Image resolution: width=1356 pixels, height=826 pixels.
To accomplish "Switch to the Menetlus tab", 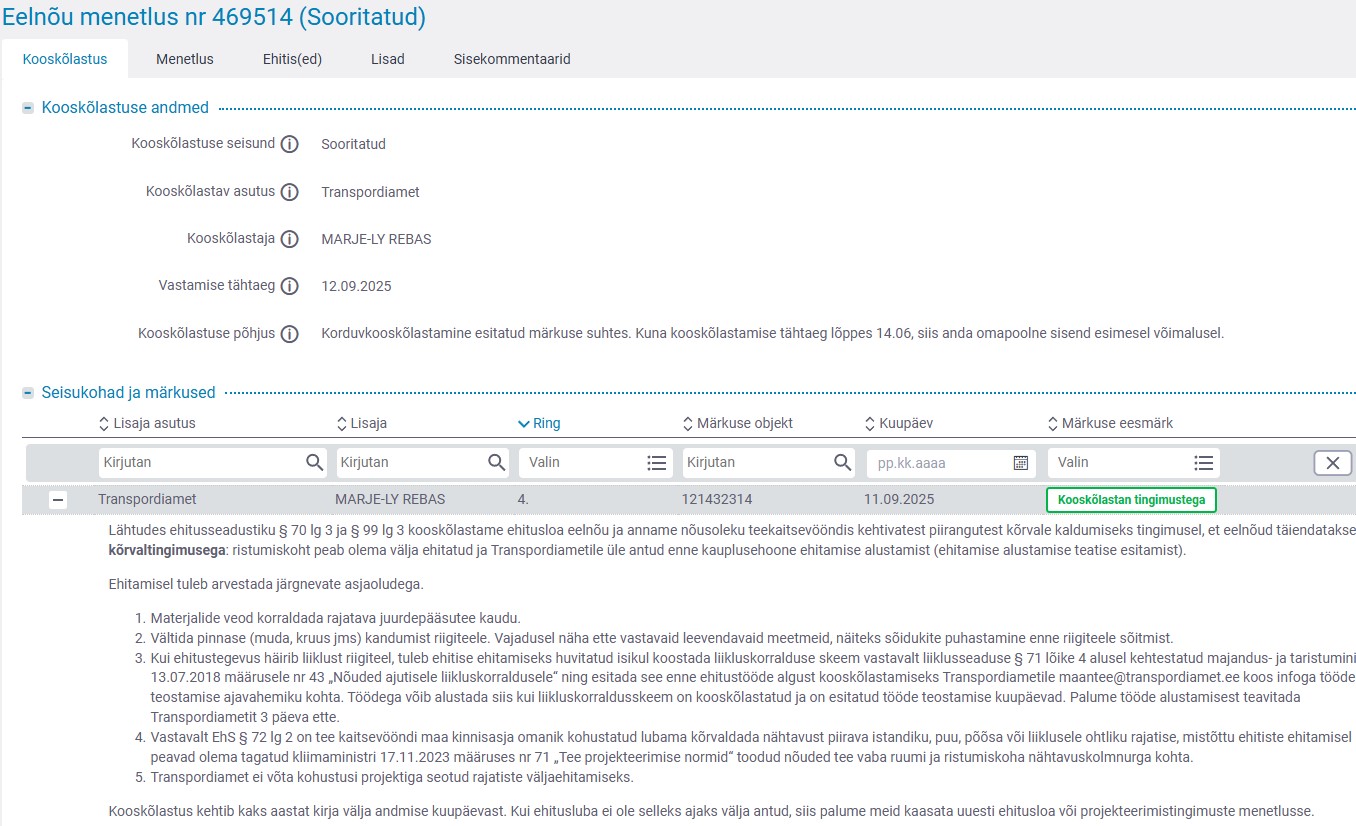I will 184,59.
